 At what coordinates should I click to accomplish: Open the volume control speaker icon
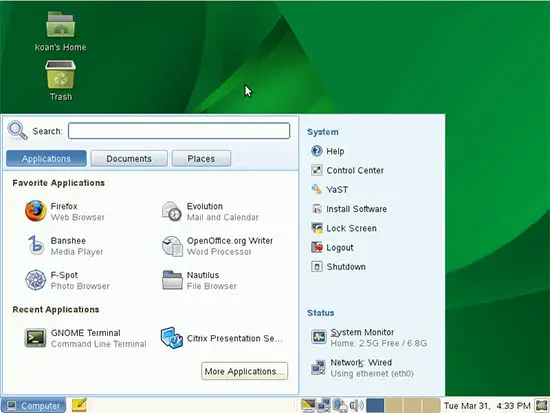356,406
